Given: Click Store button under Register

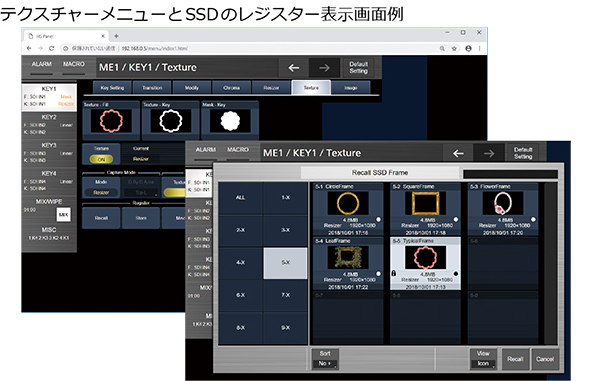Looking at the screenshot, I should [141, 218].
